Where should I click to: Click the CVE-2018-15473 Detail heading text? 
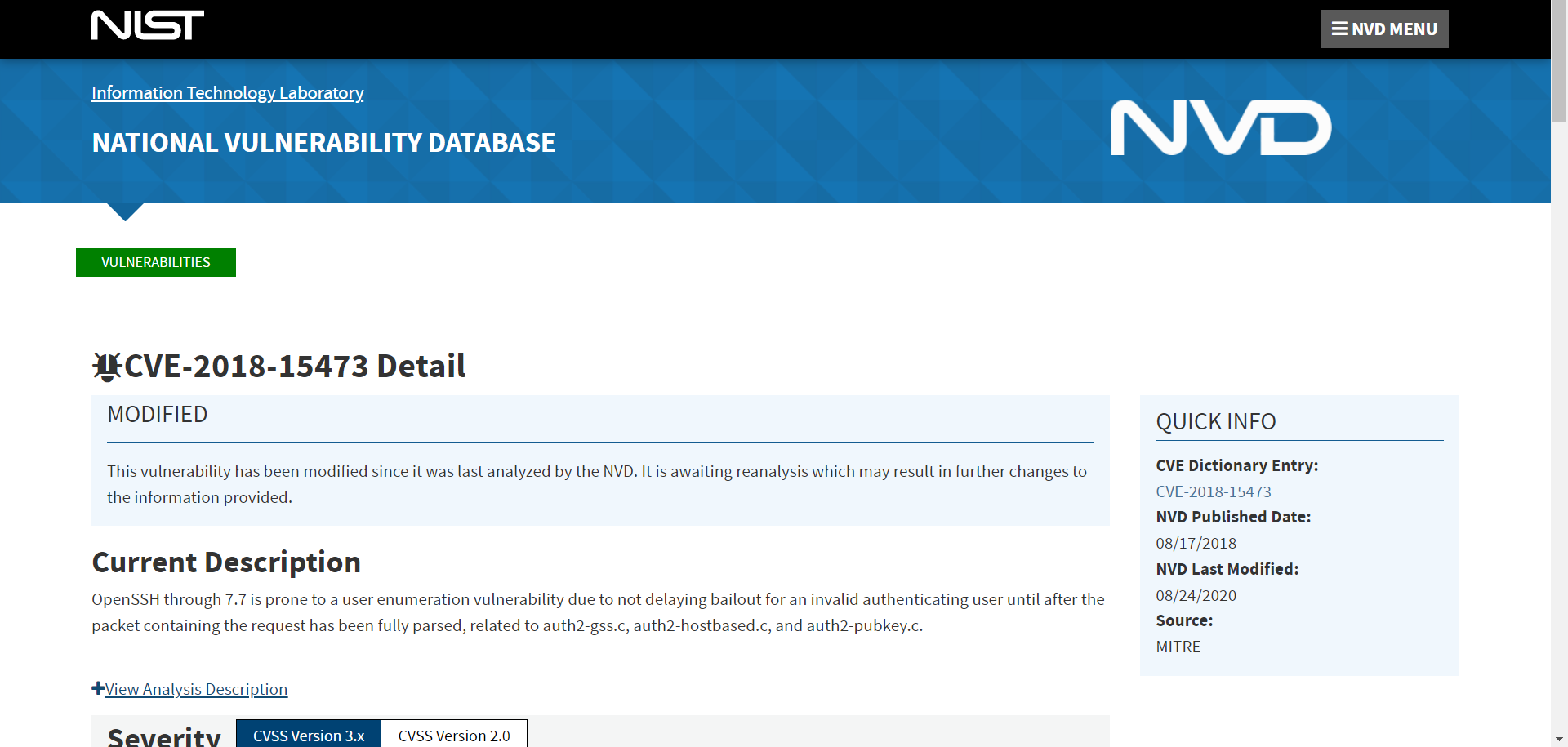(x=295, y=367)
